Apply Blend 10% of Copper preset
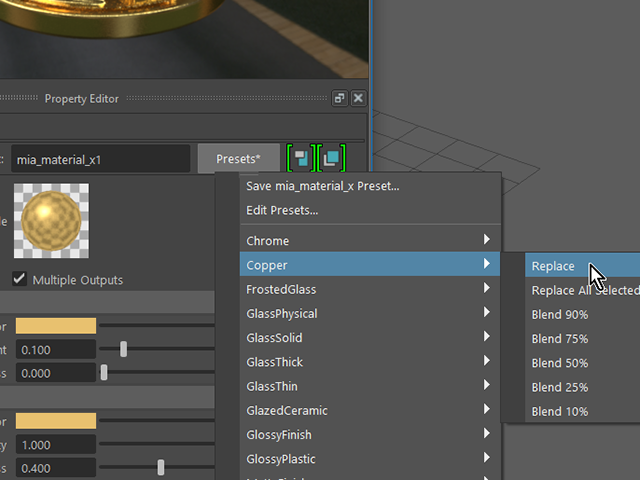Image resolution: width=640 pixels, height=480 pixels. 582,411
